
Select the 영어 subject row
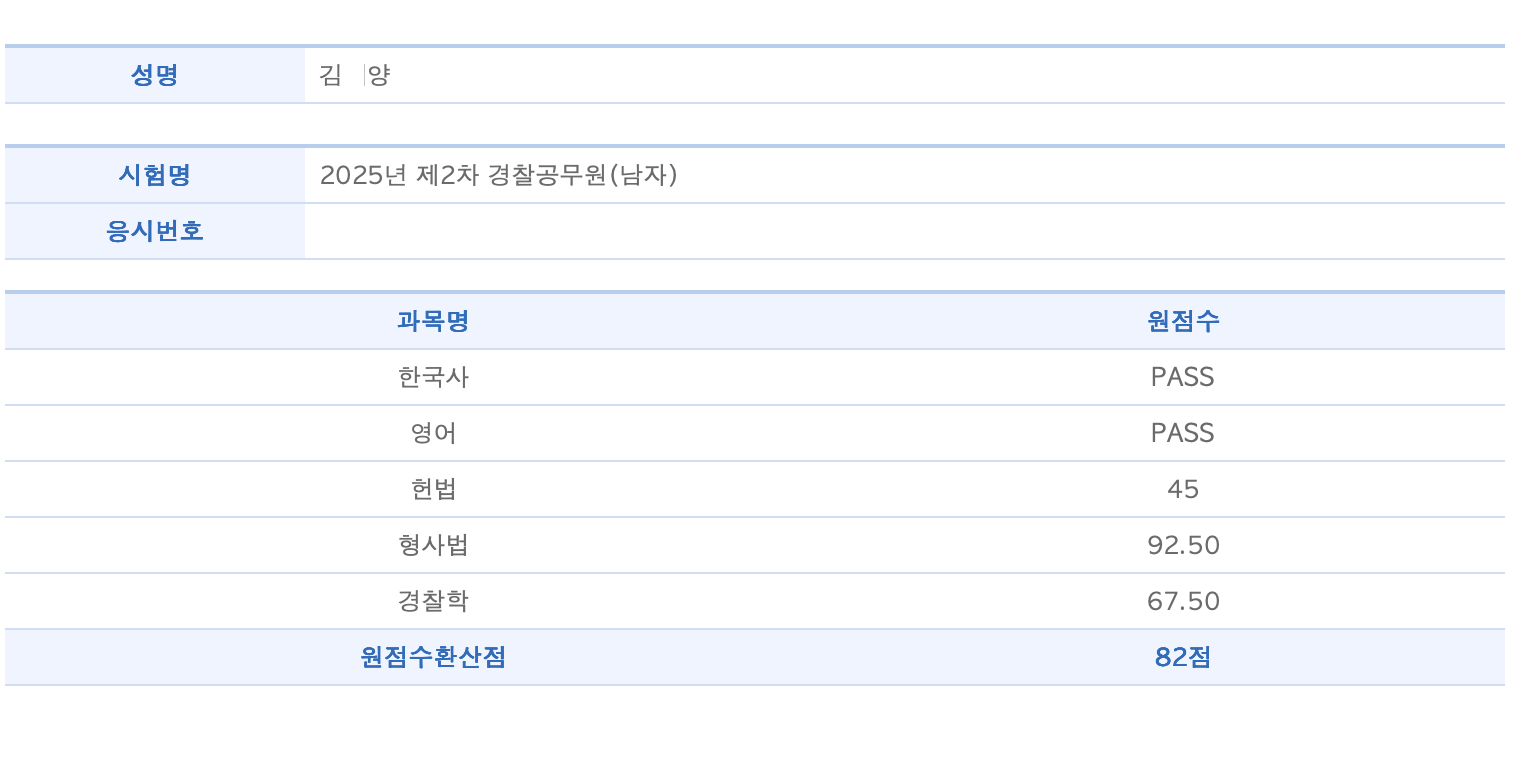pos(755,433)
